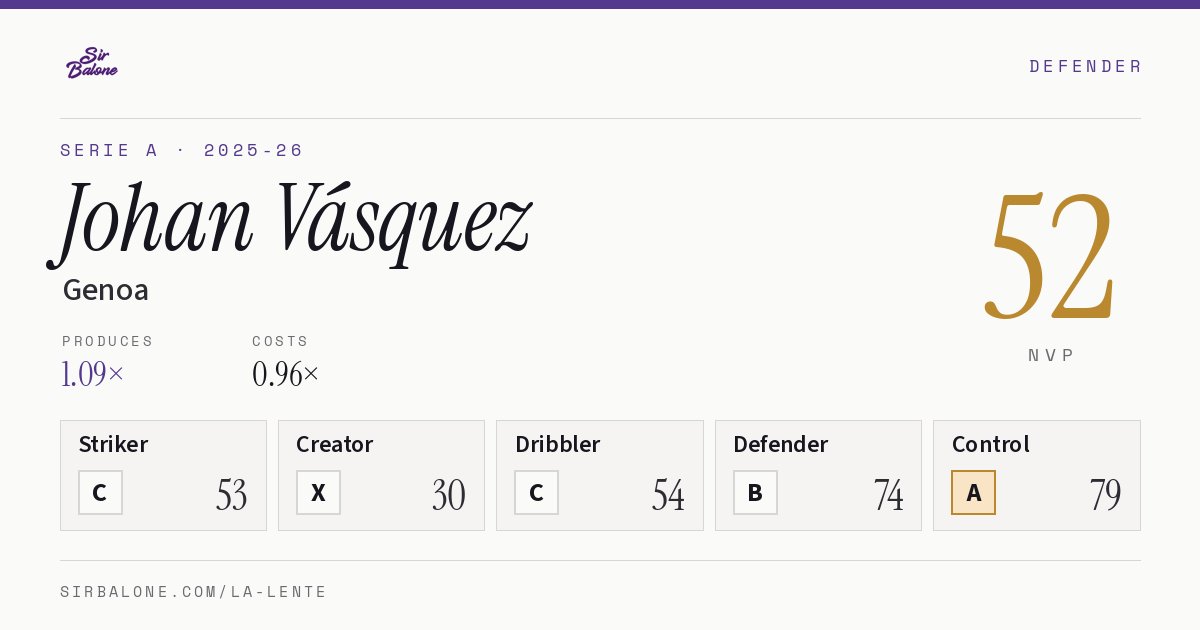Click the Sir Balone logo
Screen dimensions: 1200x630
point(92,63)
